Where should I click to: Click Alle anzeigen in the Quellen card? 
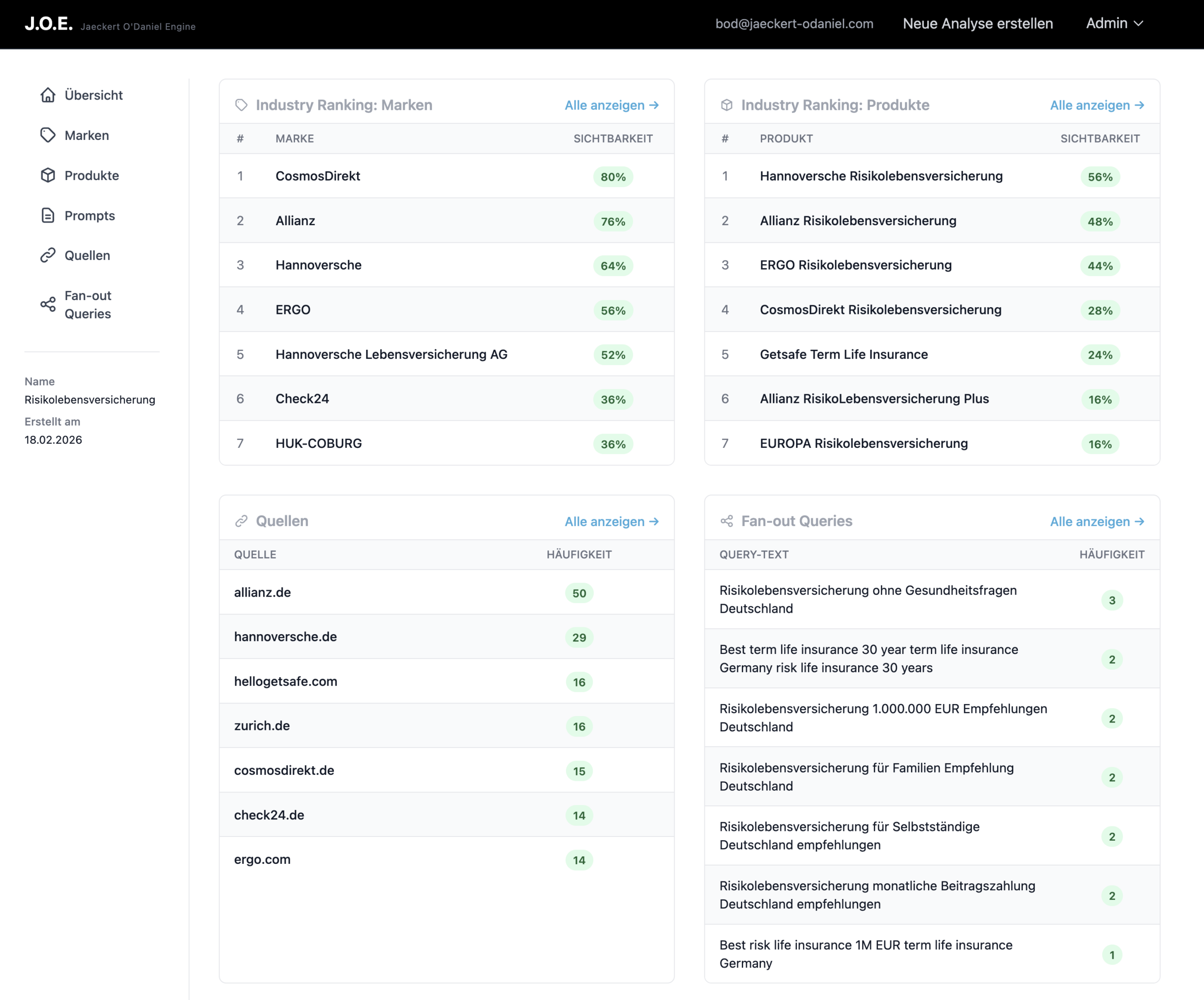611,522
